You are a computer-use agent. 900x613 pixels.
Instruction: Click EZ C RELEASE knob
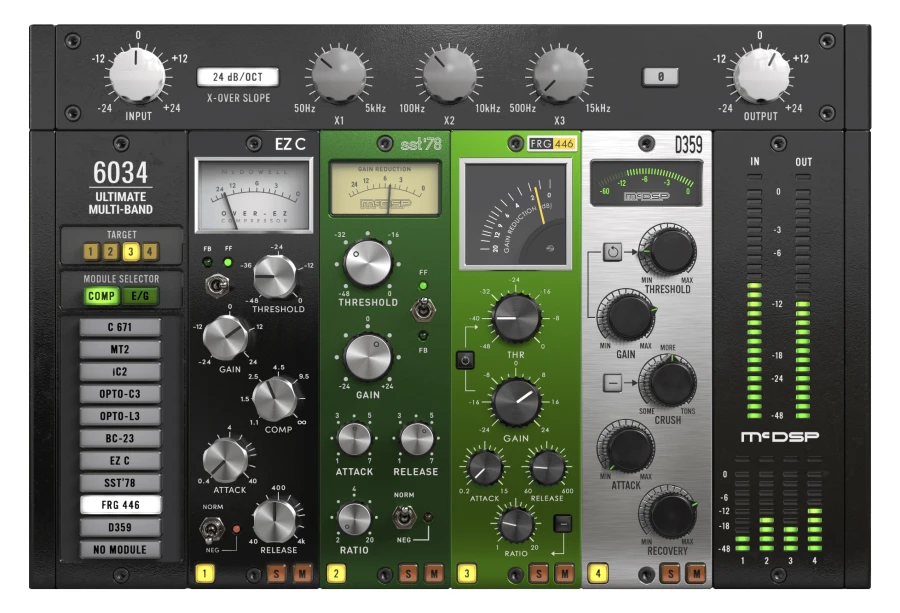coord(275,521)
